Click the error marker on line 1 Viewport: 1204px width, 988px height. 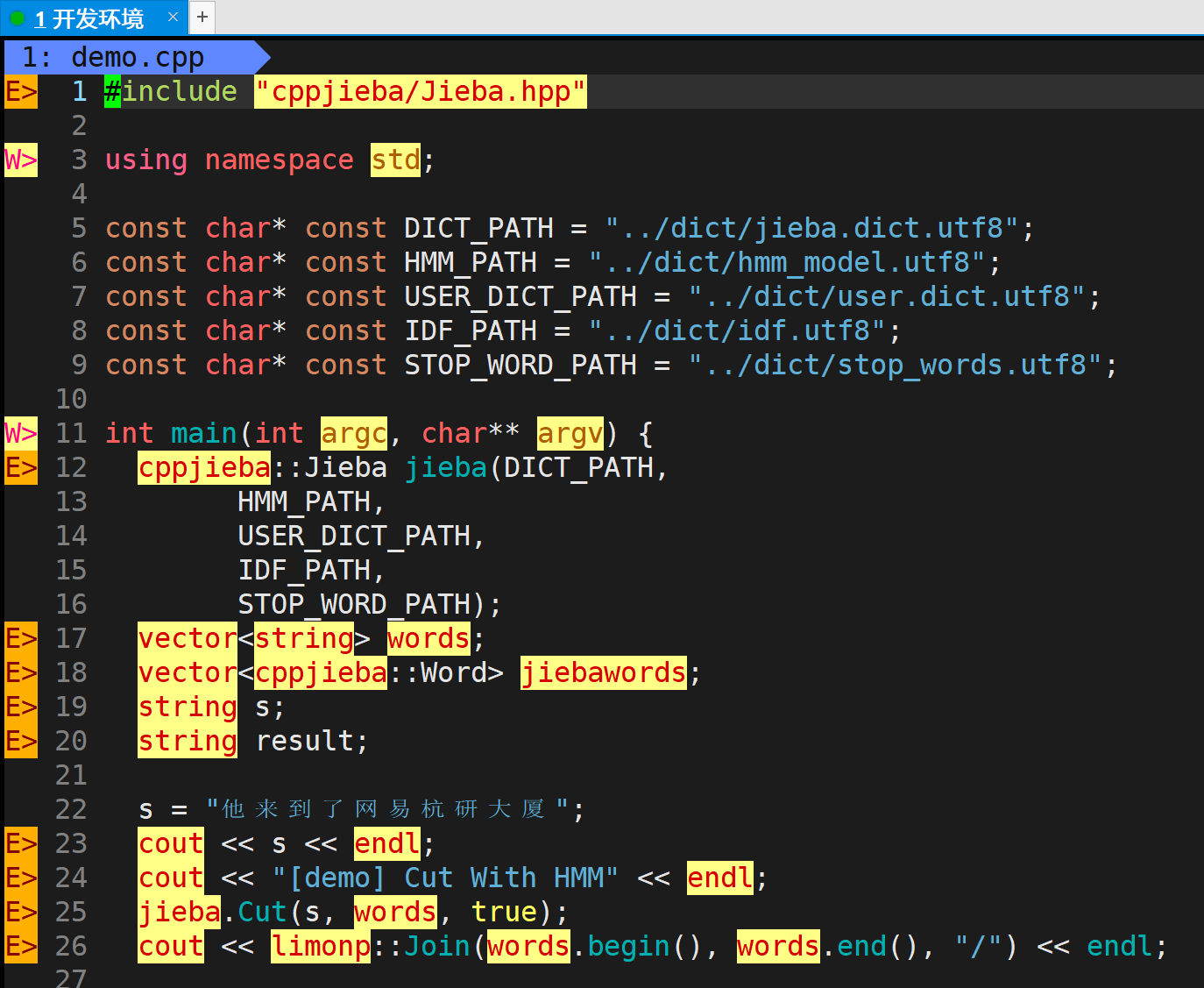tap(21, 91)
